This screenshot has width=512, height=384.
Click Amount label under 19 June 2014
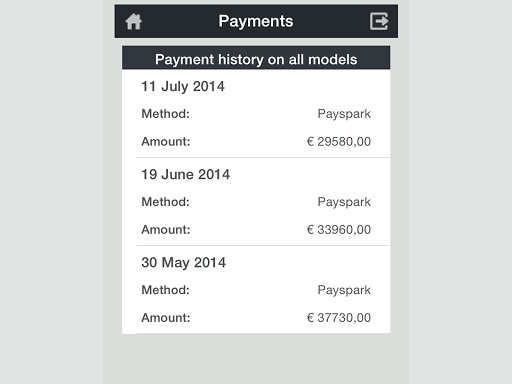point(166,230)
